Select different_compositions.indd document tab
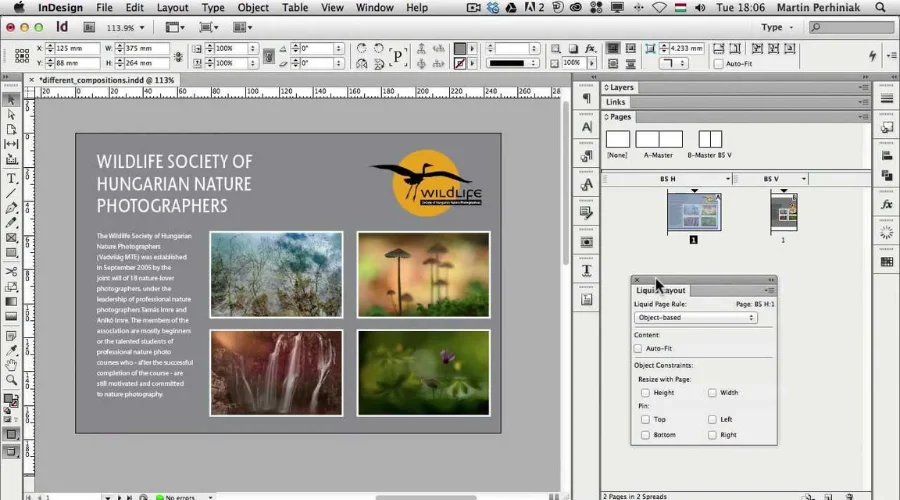Image resolution: width=900 pixels, height=500 pixels. coord(107,80)
